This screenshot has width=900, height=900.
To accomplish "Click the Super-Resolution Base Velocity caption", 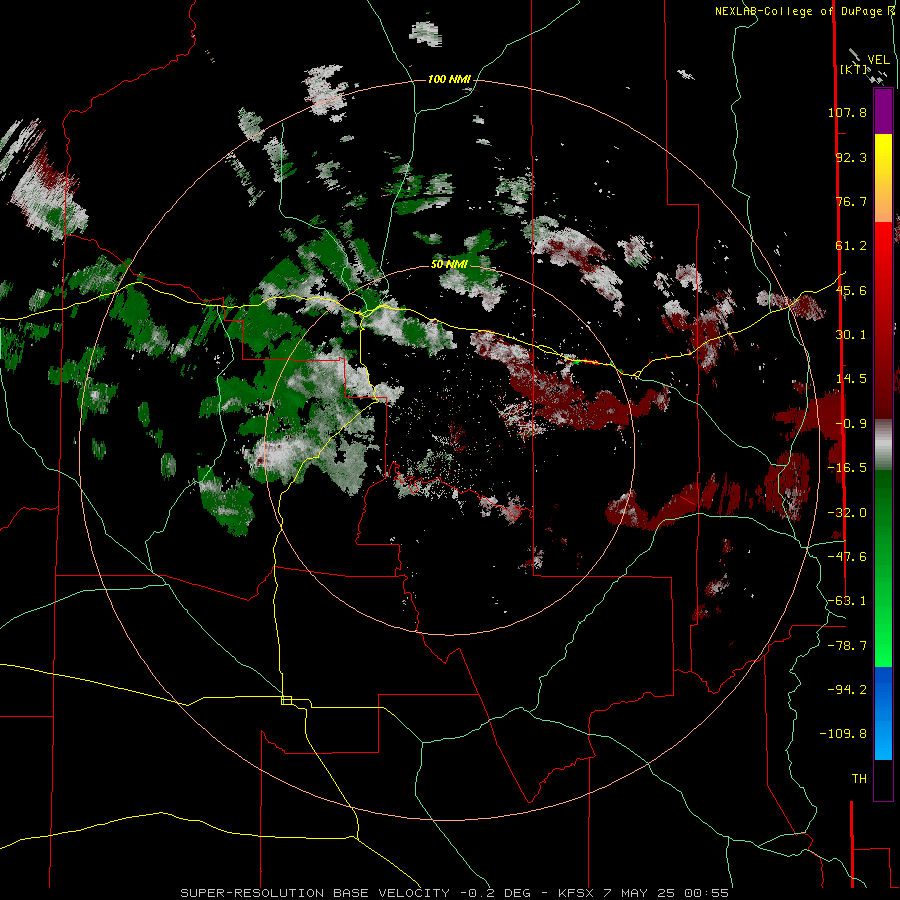I will (x=455, y=893).
